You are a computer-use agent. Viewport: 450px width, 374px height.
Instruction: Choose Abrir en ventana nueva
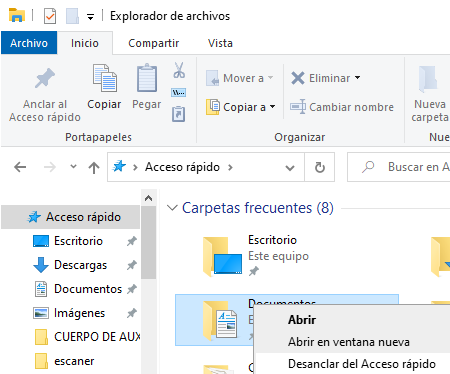pos(349,342)
